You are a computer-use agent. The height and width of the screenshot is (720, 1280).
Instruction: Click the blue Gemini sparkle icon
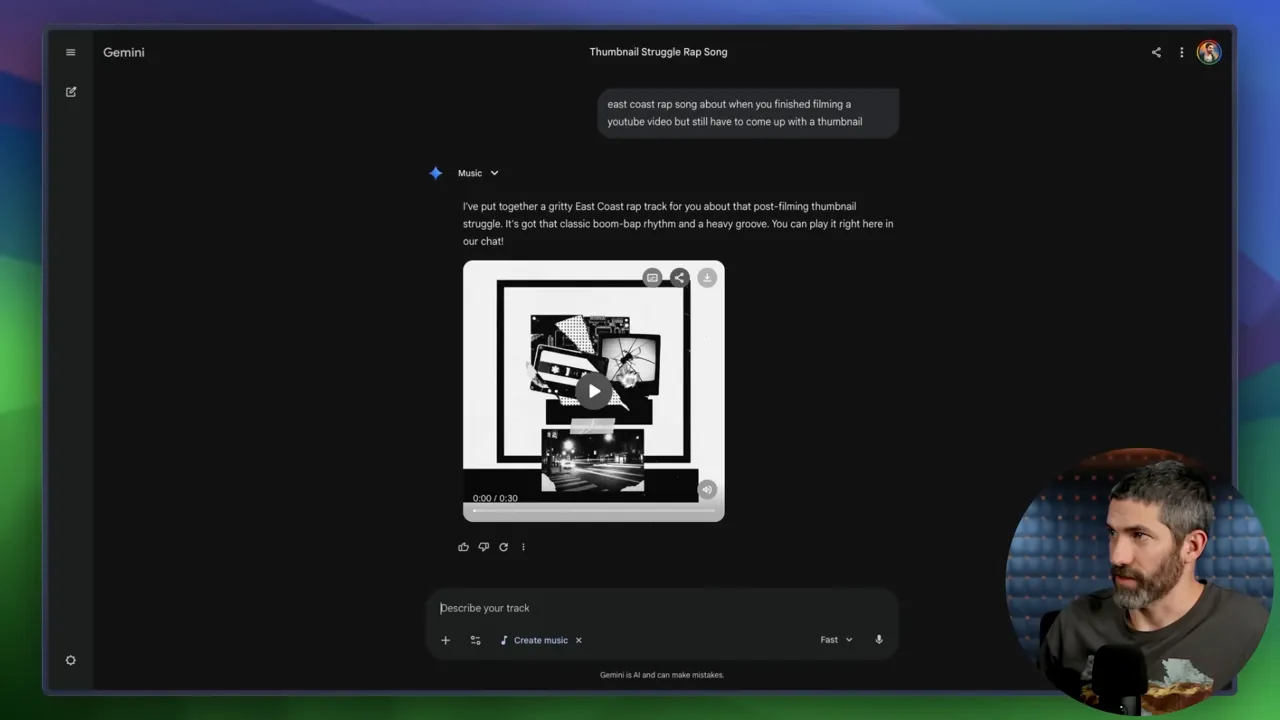[436, 173]
